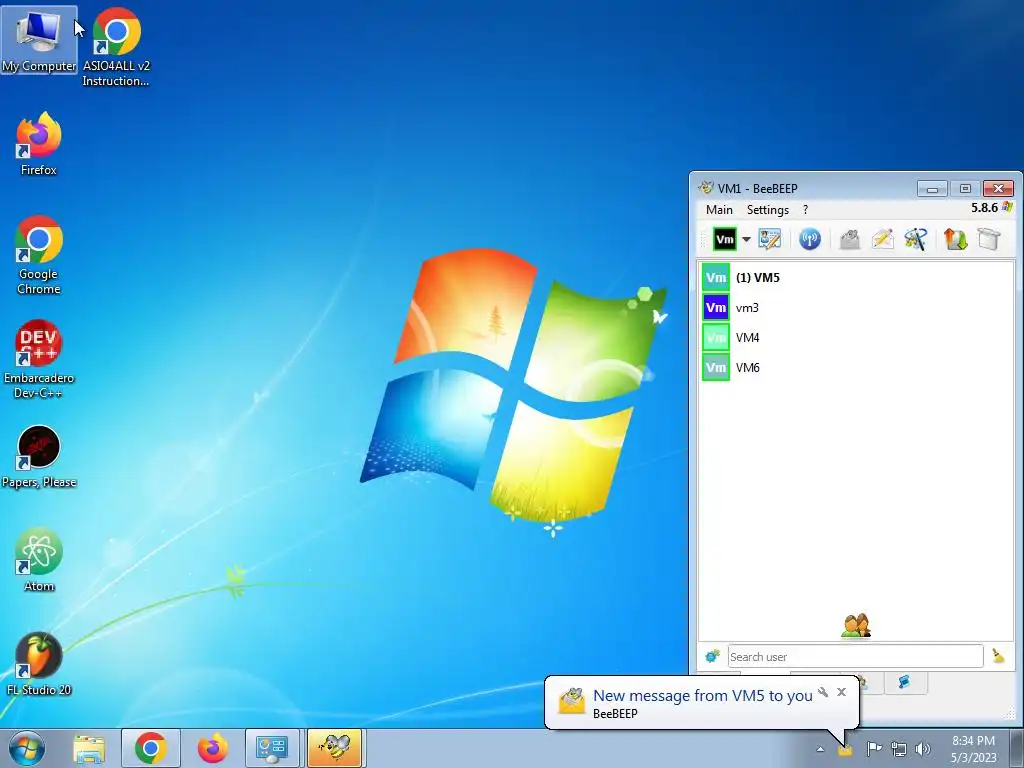Open Control Panel taskbar icon
This screenshot has width=1024, height=768.
pos(272,748)
